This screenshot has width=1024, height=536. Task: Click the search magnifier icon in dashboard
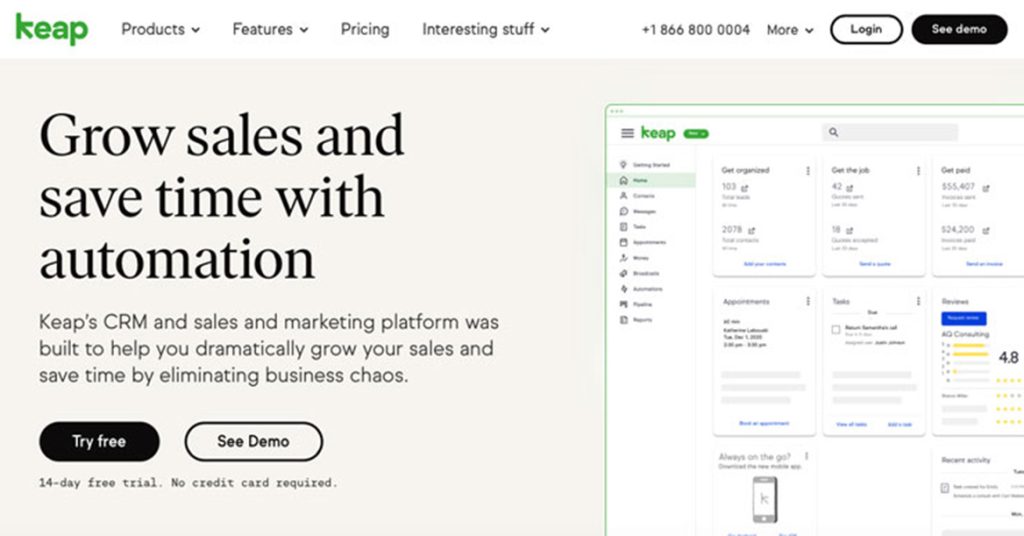point(833,133)
